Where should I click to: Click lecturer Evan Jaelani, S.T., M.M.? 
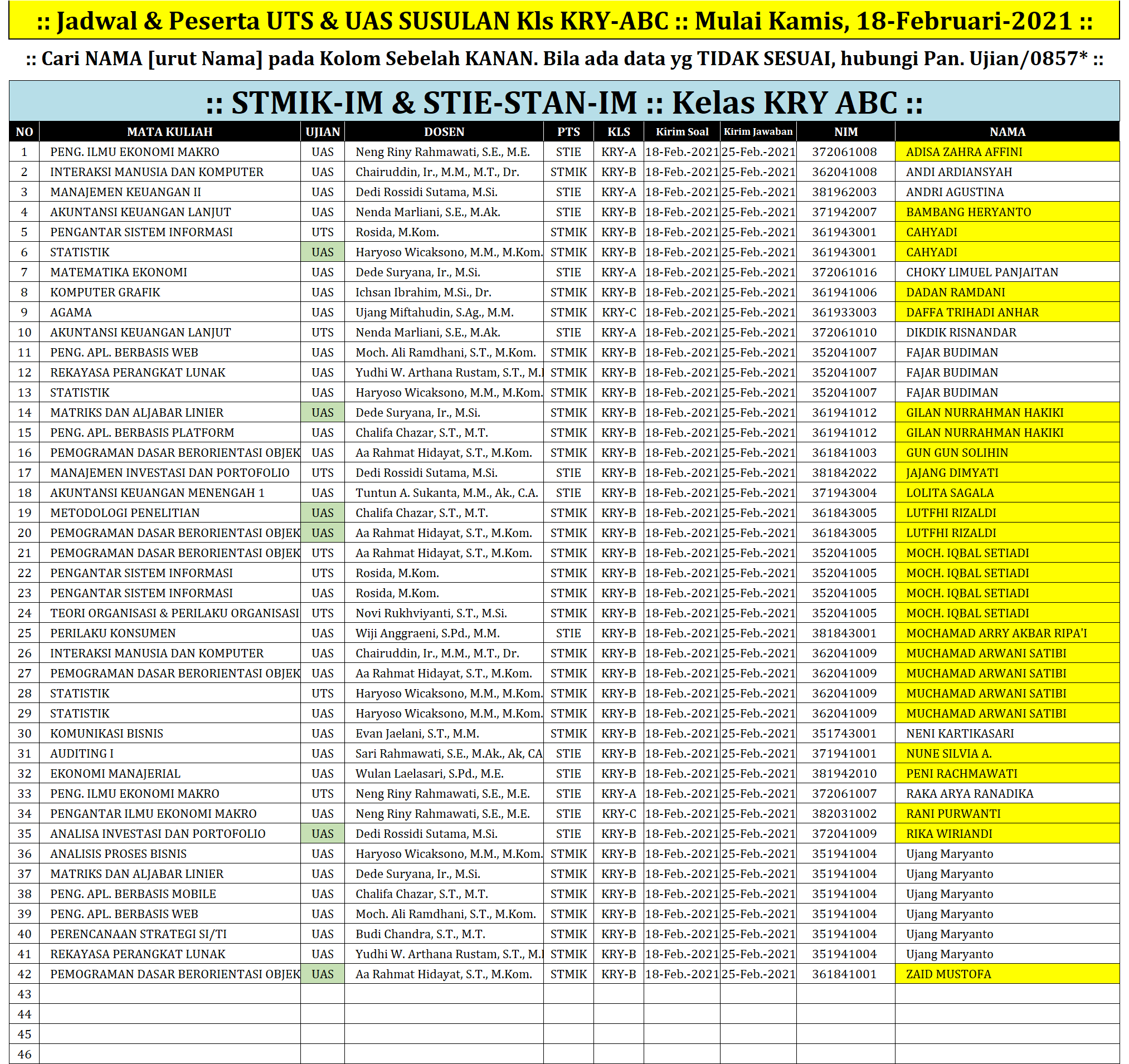[417, 734]
